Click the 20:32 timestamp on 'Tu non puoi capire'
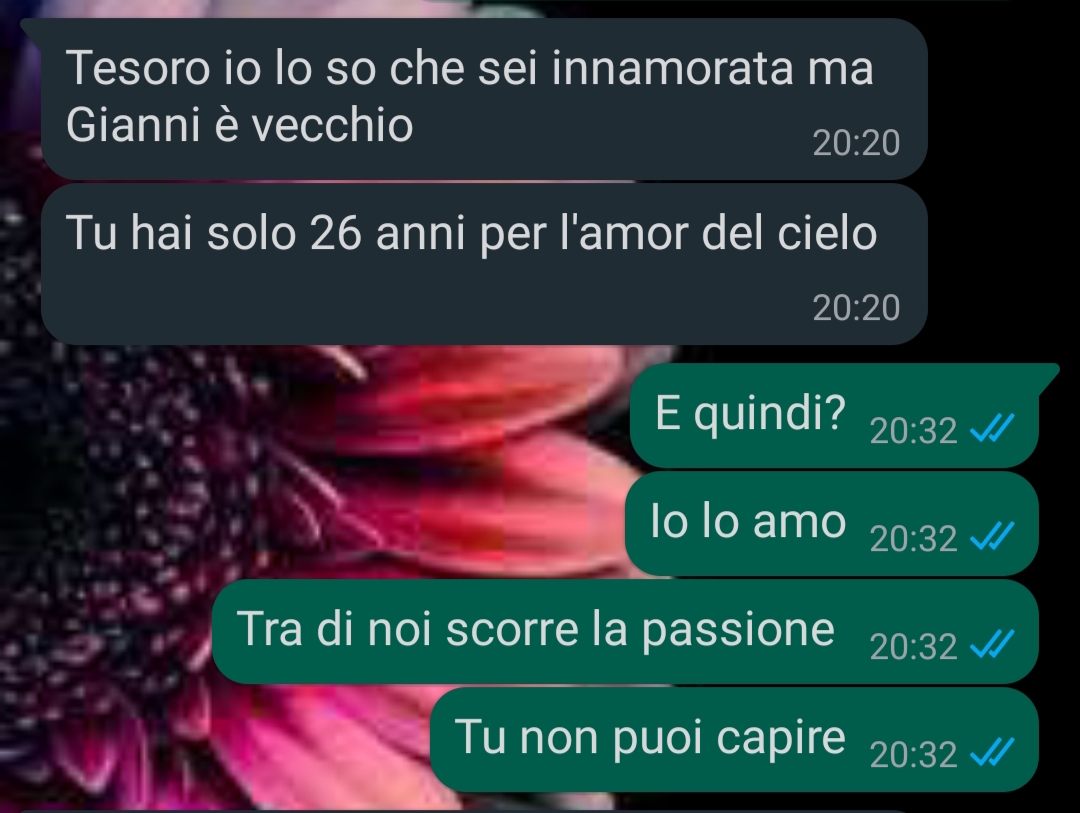Viewport: 1080px width, 813px height. pos(913,755)
